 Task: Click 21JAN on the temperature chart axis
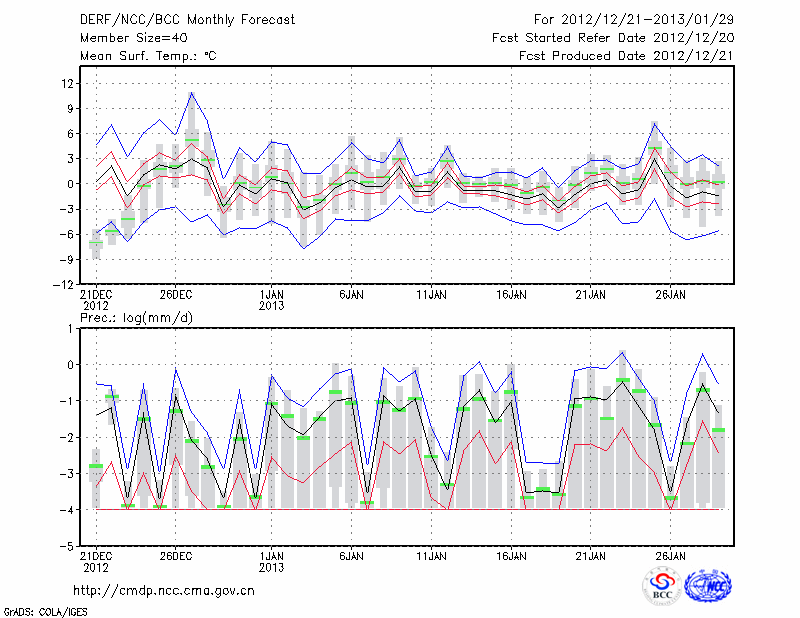click(x=591, y=295)
